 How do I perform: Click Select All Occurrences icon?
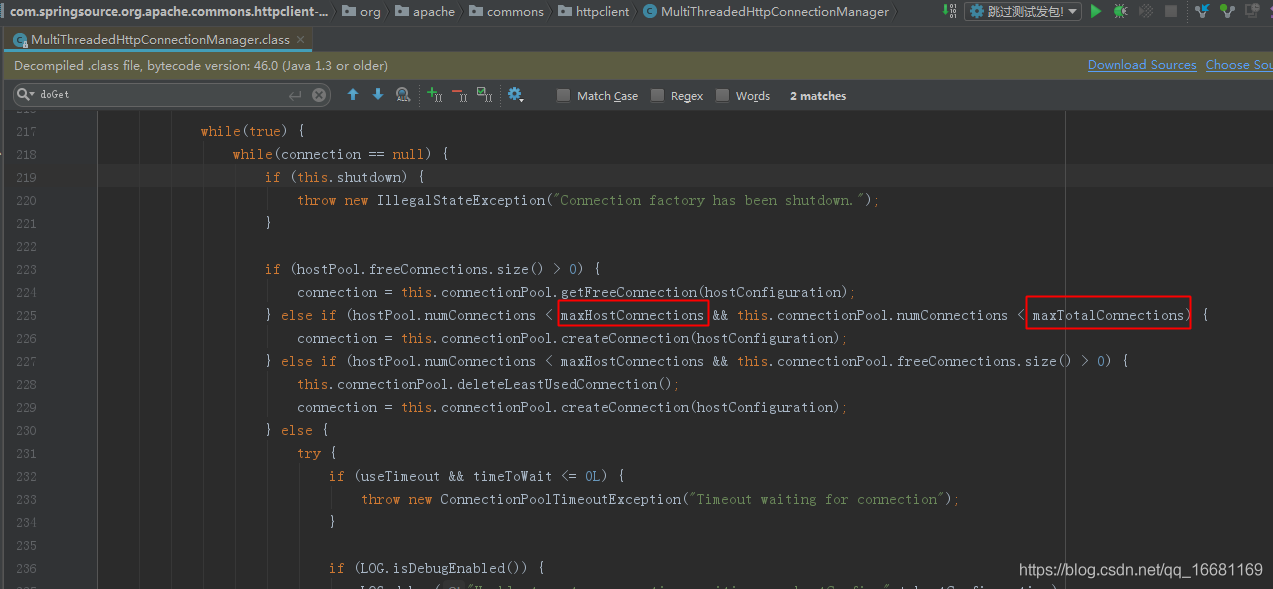click(485, 95)
